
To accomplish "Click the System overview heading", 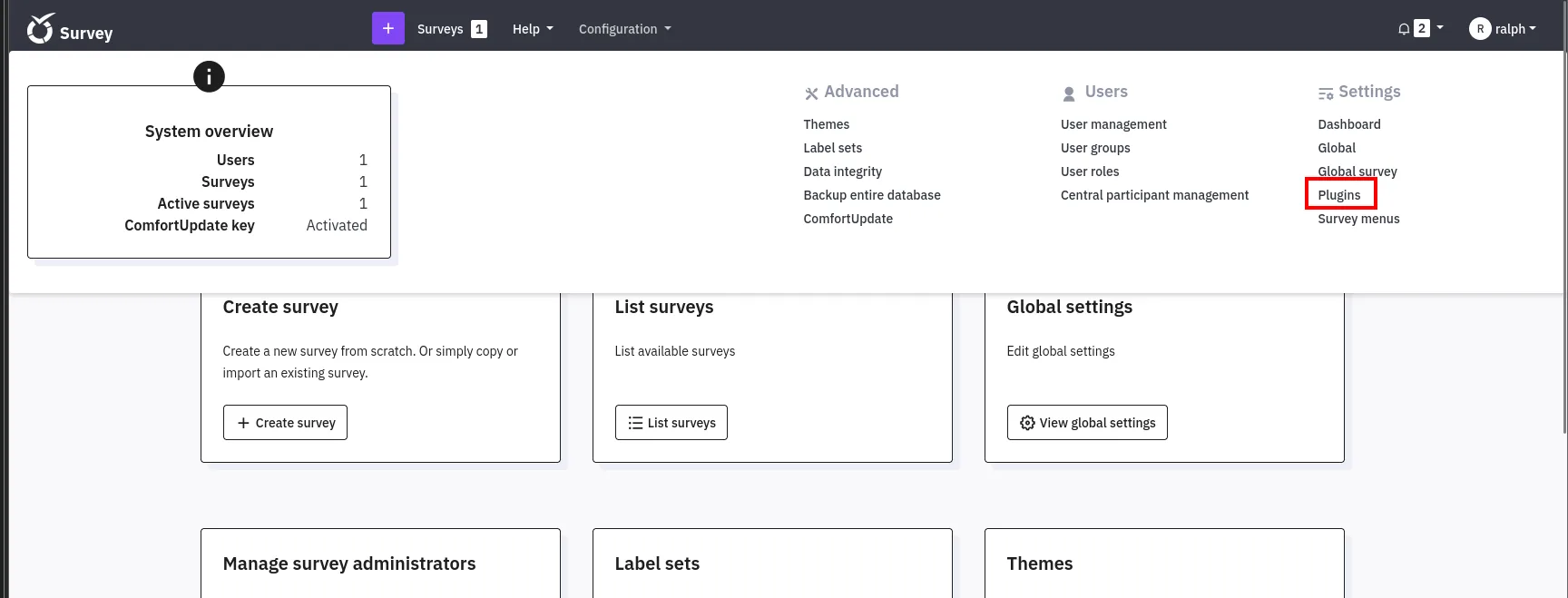I will pos(209,132).
